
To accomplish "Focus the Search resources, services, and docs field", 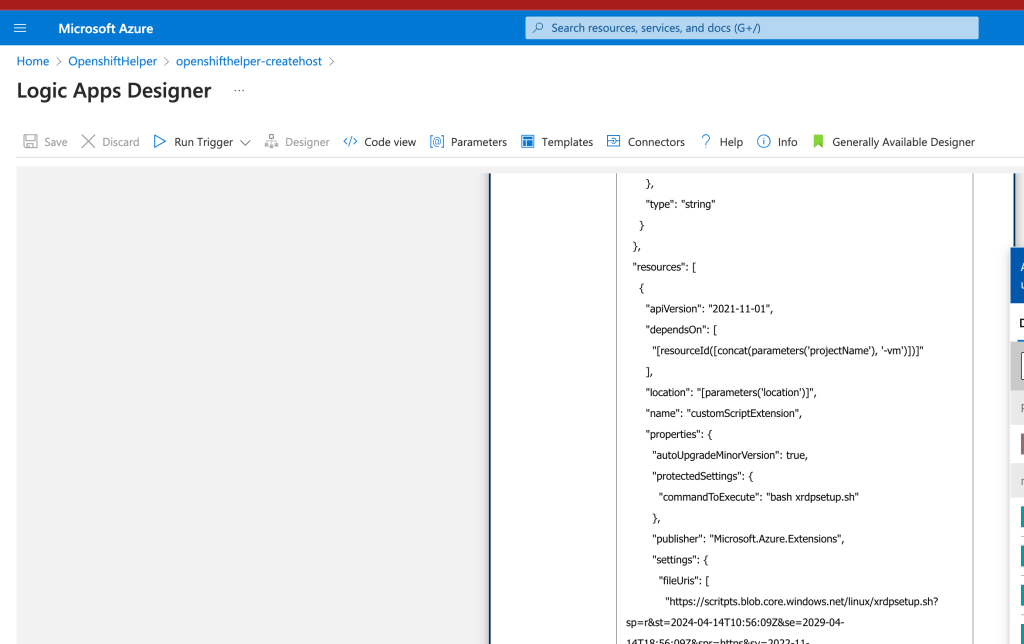I will pos(752,28).
